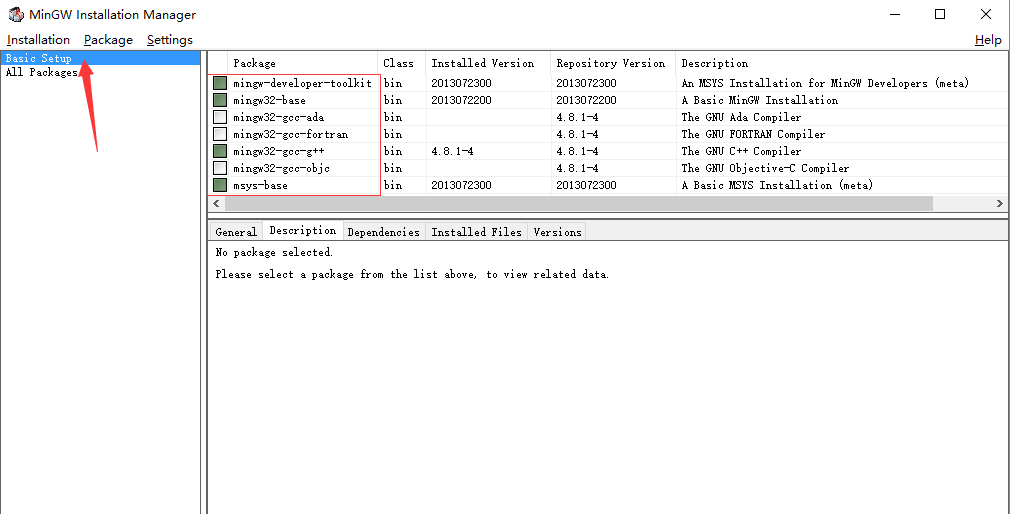Select the mingw32-gcc-objc package name
The height and width of the screenshot is (514, 1010).
[281, 168]
